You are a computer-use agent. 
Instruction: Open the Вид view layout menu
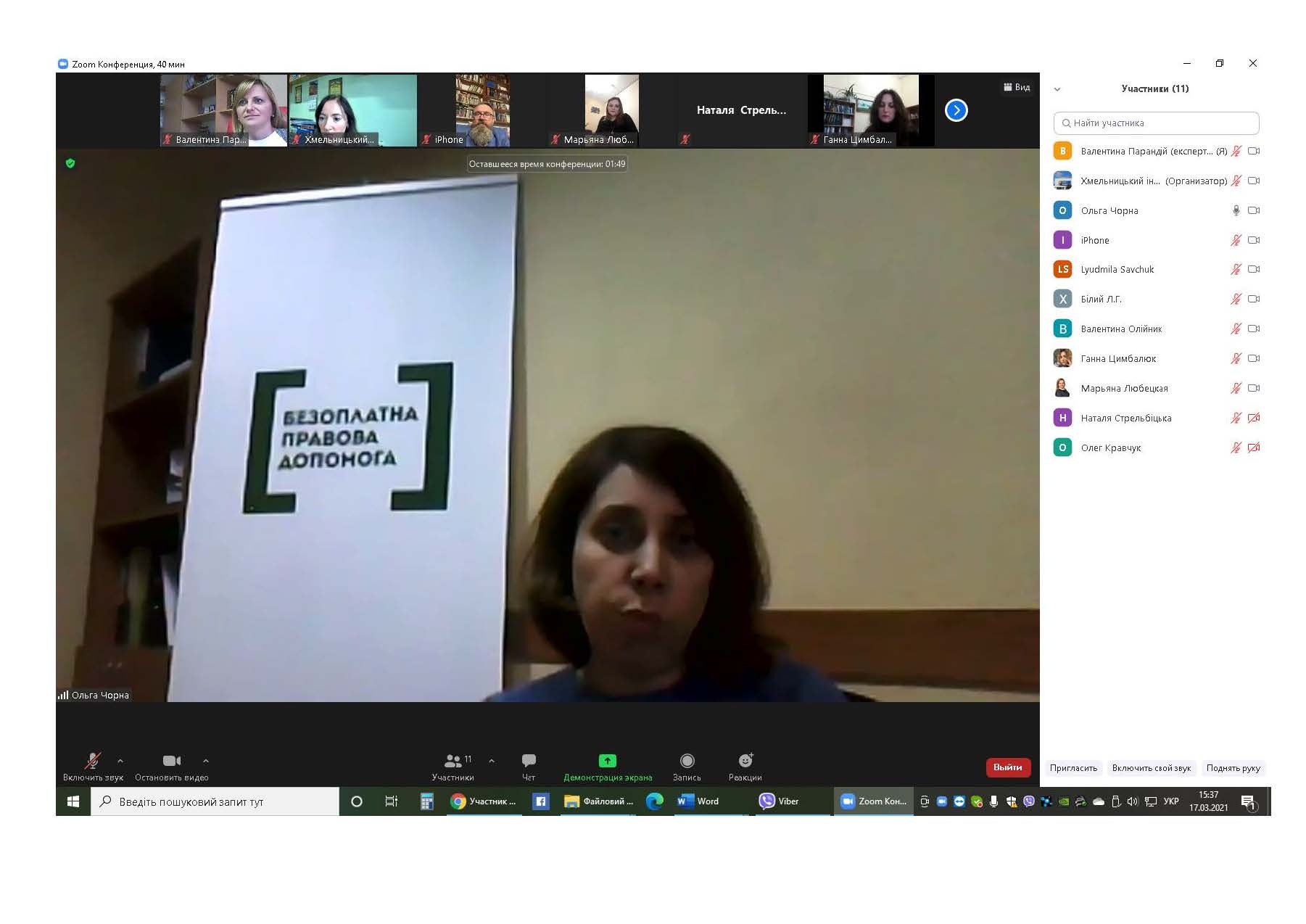pyautogui.click(x=1017, y=87)
